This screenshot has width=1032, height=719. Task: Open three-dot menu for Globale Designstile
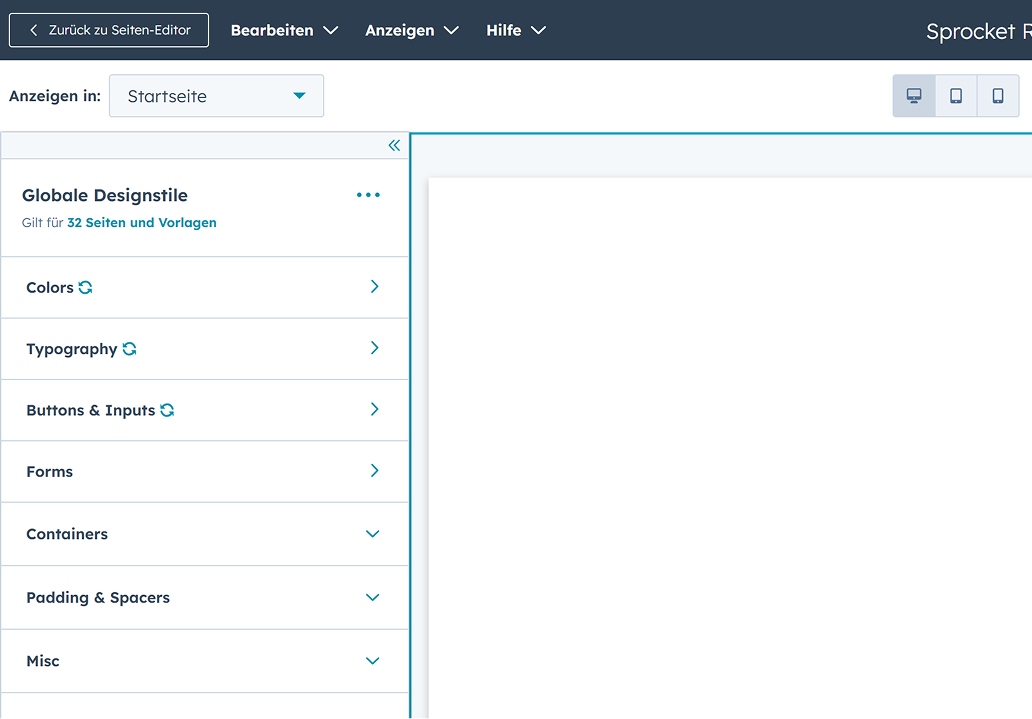[x=368, y=195]
